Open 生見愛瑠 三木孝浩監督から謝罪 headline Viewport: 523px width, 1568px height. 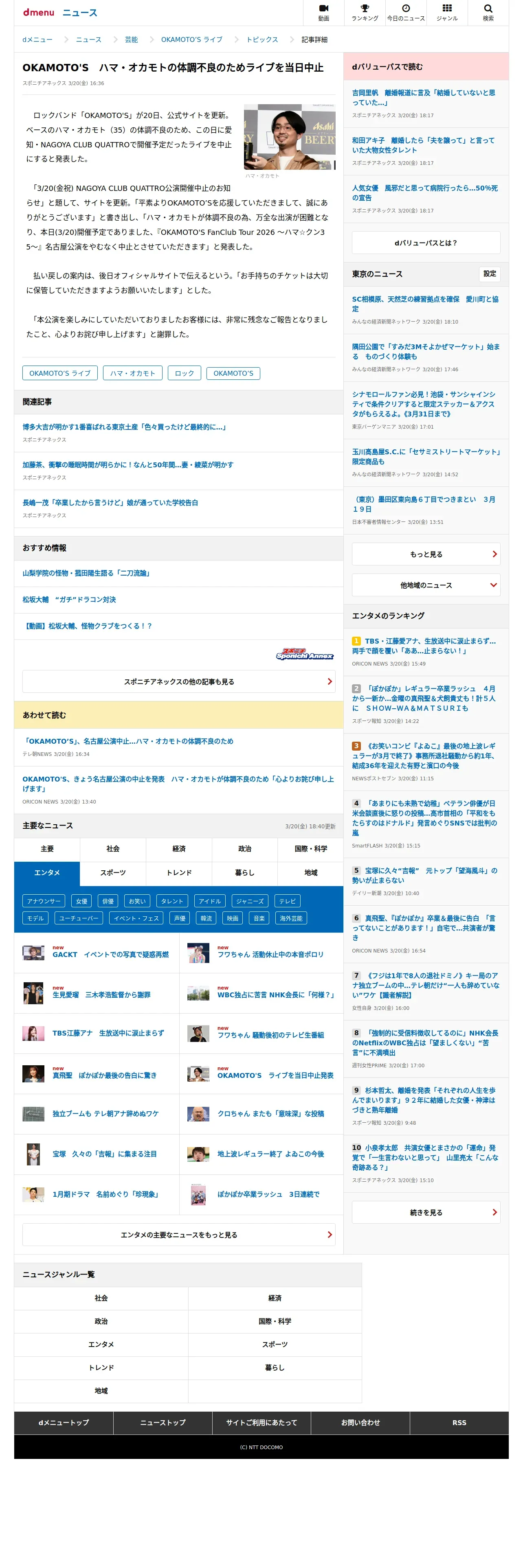tap(101, 994)
